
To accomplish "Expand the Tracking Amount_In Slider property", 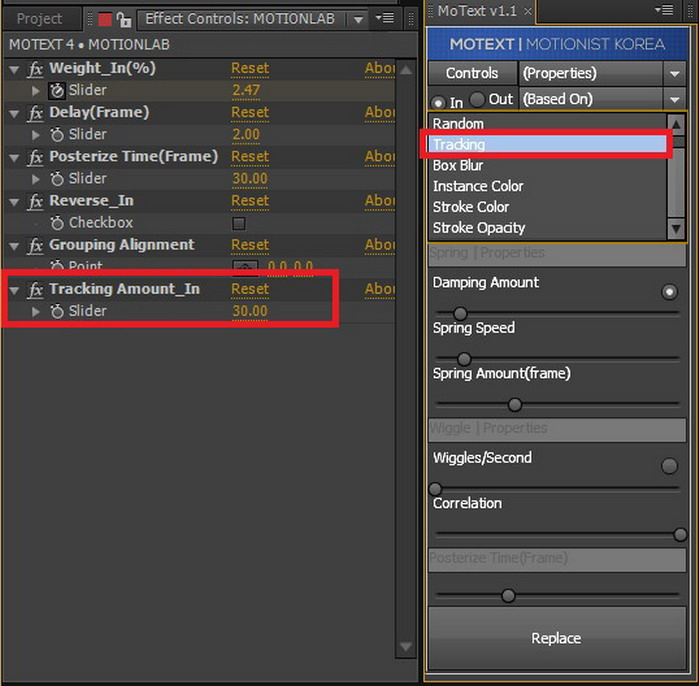I will [36, 311].
